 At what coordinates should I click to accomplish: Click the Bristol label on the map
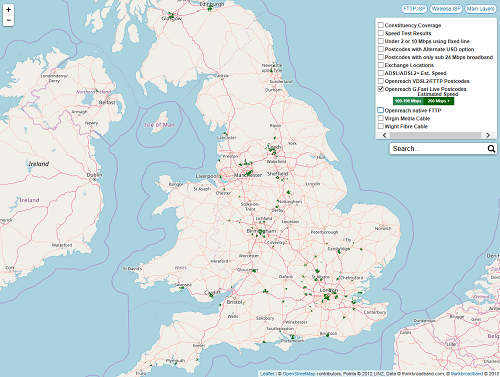(235, 302)
